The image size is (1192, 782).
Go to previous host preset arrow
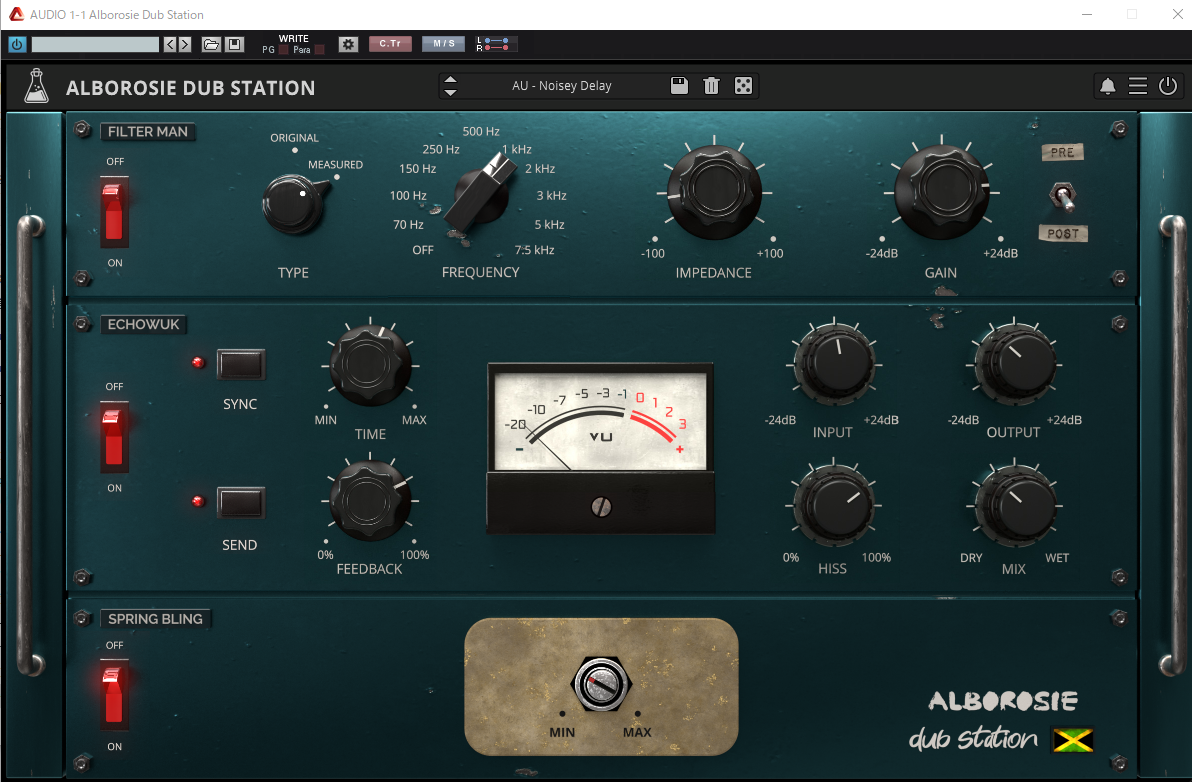click(170, 44)
